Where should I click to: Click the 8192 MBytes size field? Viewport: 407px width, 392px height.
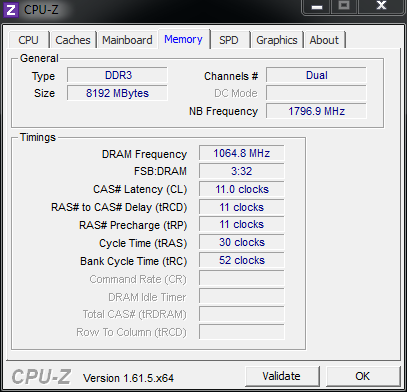117,93
